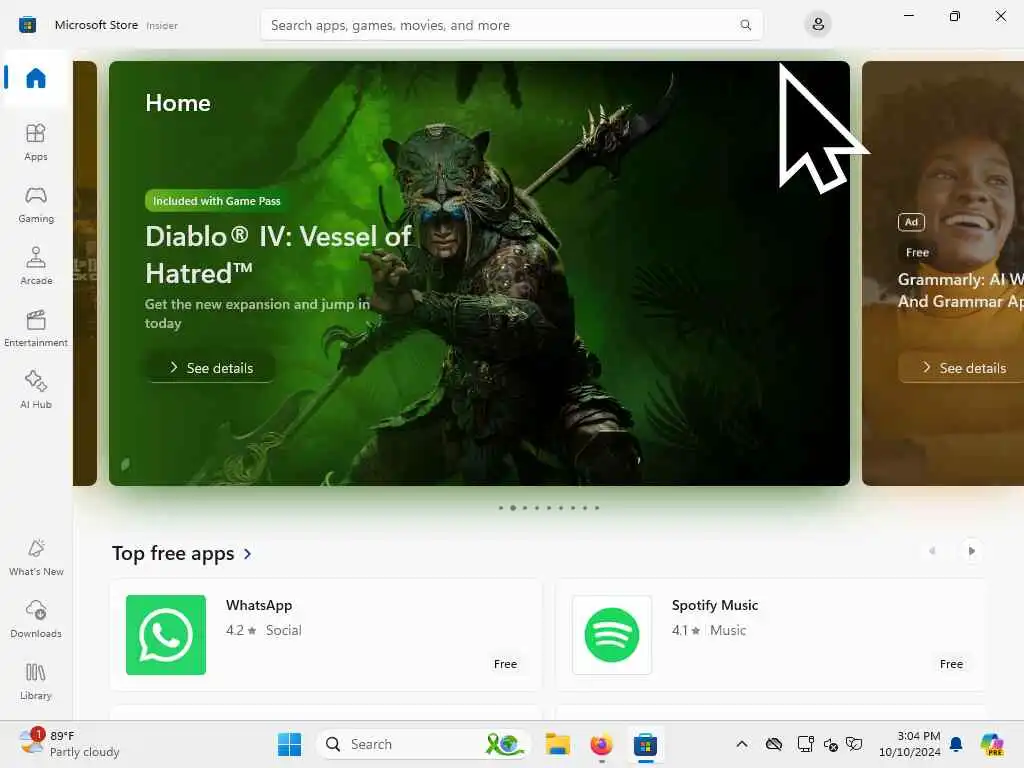Click the Spotify logo icon
This screenshot has width=1024, height=768.
(x=612, y=635)
